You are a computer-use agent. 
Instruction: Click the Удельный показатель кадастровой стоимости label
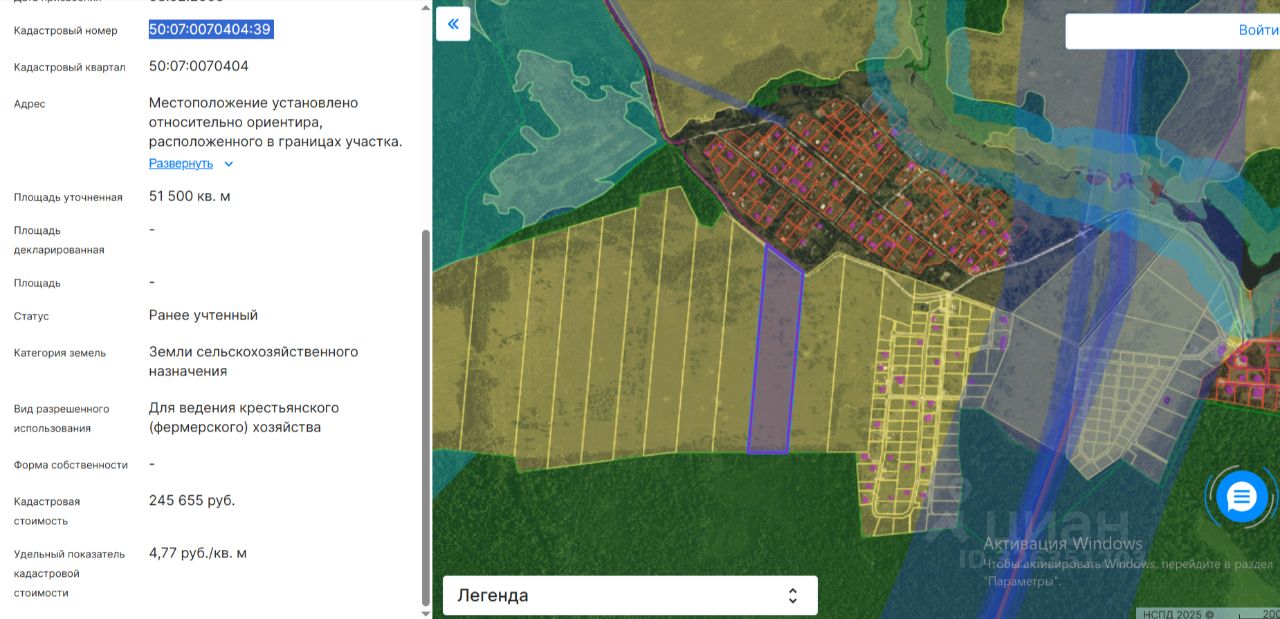pyautogui.click(x=70, y=573)
